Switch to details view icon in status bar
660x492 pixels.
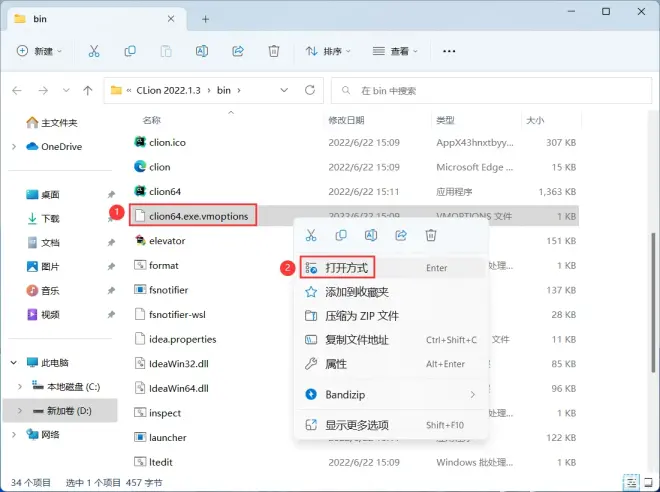631,482
